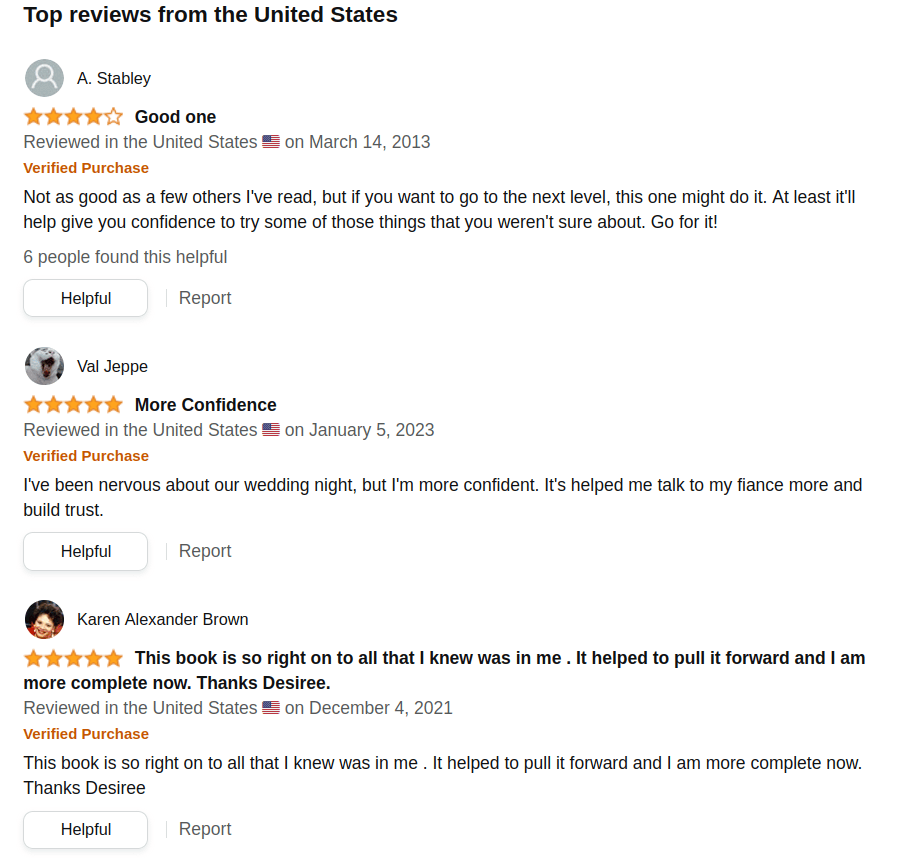913x858 pixels.
Task: Mark Val Jeppe's review as Helpful
Action: pyautogui.click(x=85, y=551)
